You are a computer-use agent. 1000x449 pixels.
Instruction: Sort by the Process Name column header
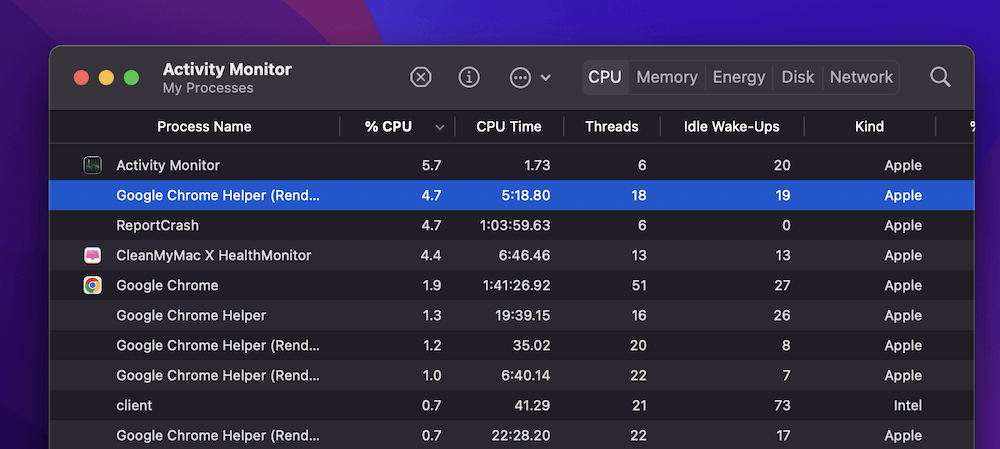pyautogui.click(x=204, y=127)
